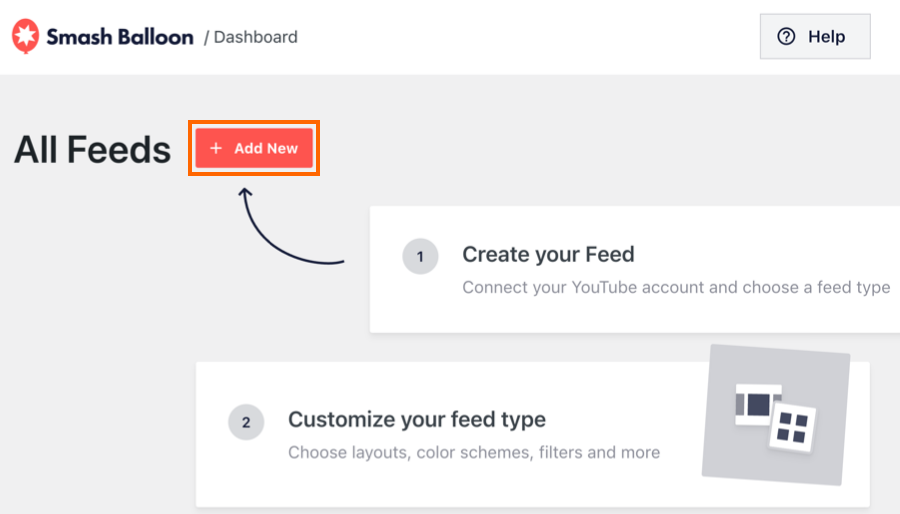Click the Smash Balloon brand name text

click(x=119, y=37)
